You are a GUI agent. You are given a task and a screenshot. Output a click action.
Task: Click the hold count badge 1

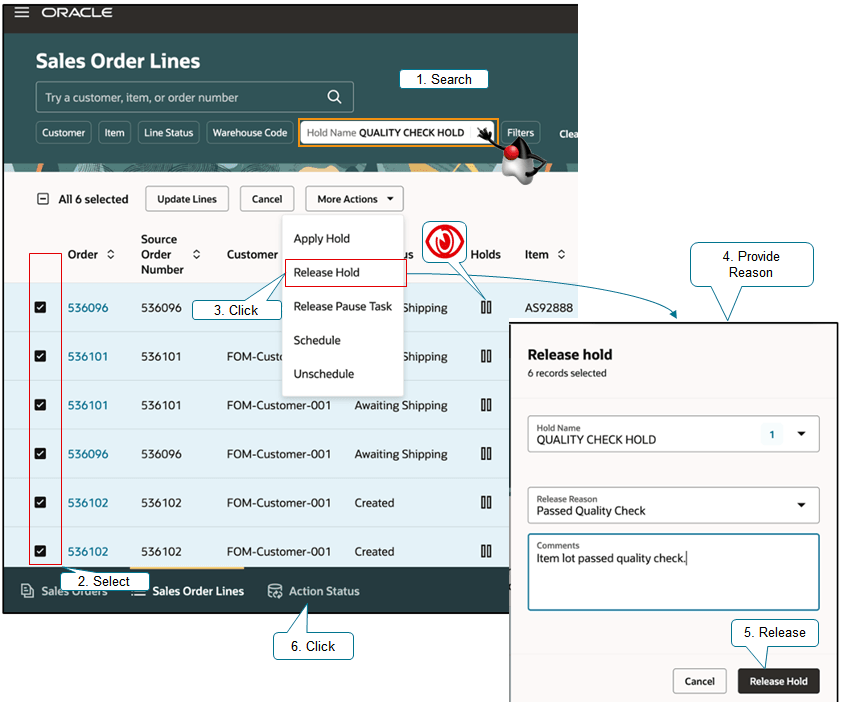pyautogui.click(x=771, y=434)
